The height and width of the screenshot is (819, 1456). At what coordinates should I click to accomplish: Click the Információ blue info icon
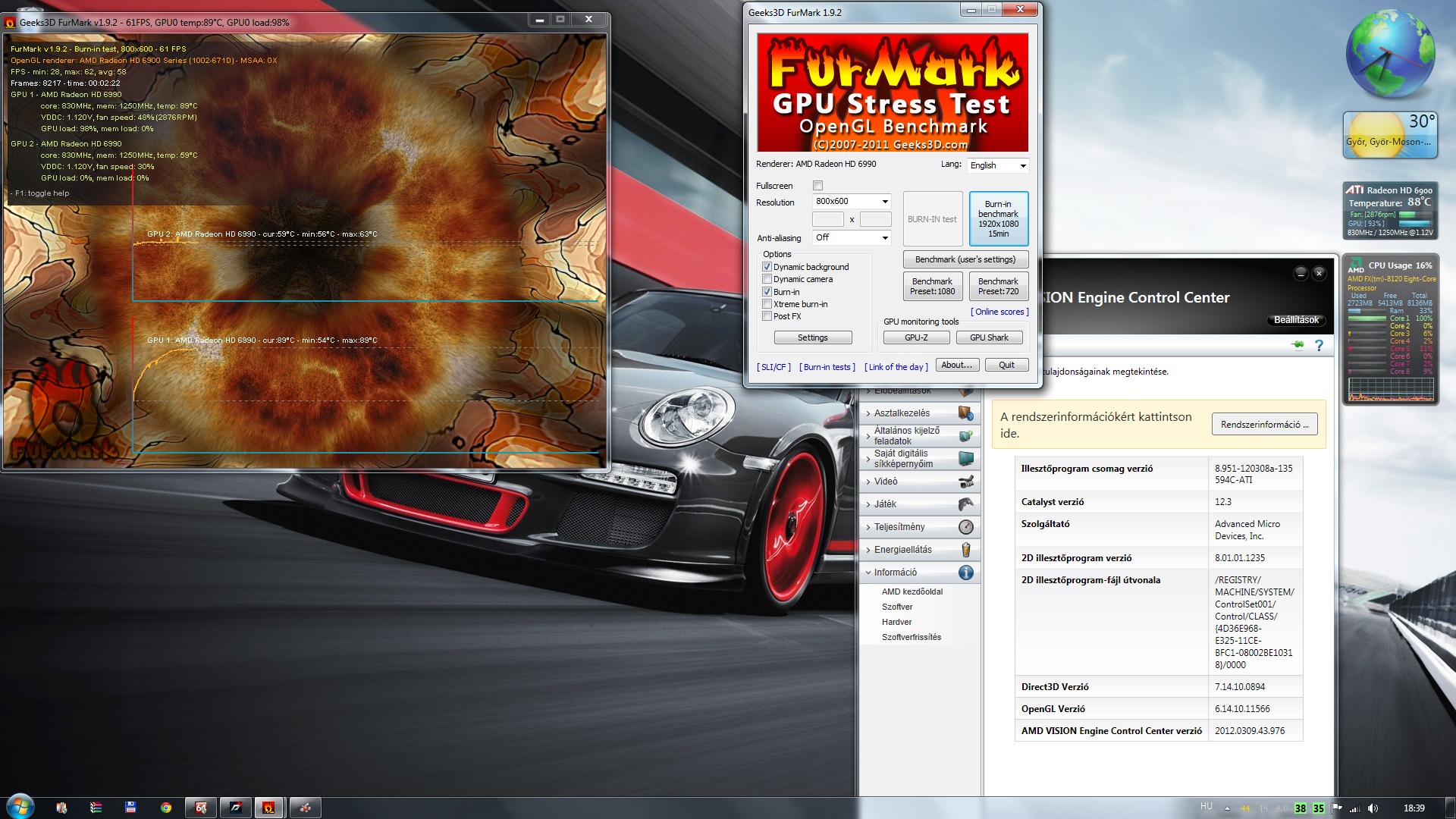tap(965, 573)
